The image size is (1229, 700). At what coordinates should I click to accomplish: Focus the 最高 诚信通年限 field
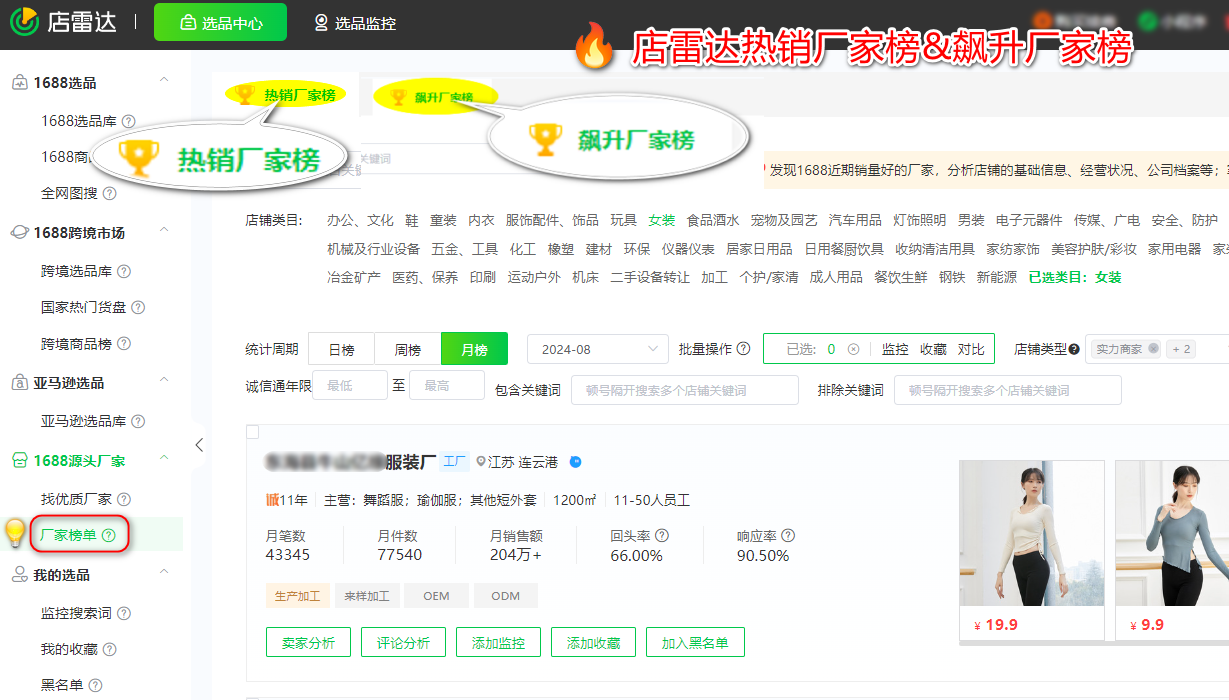(446, 385)
